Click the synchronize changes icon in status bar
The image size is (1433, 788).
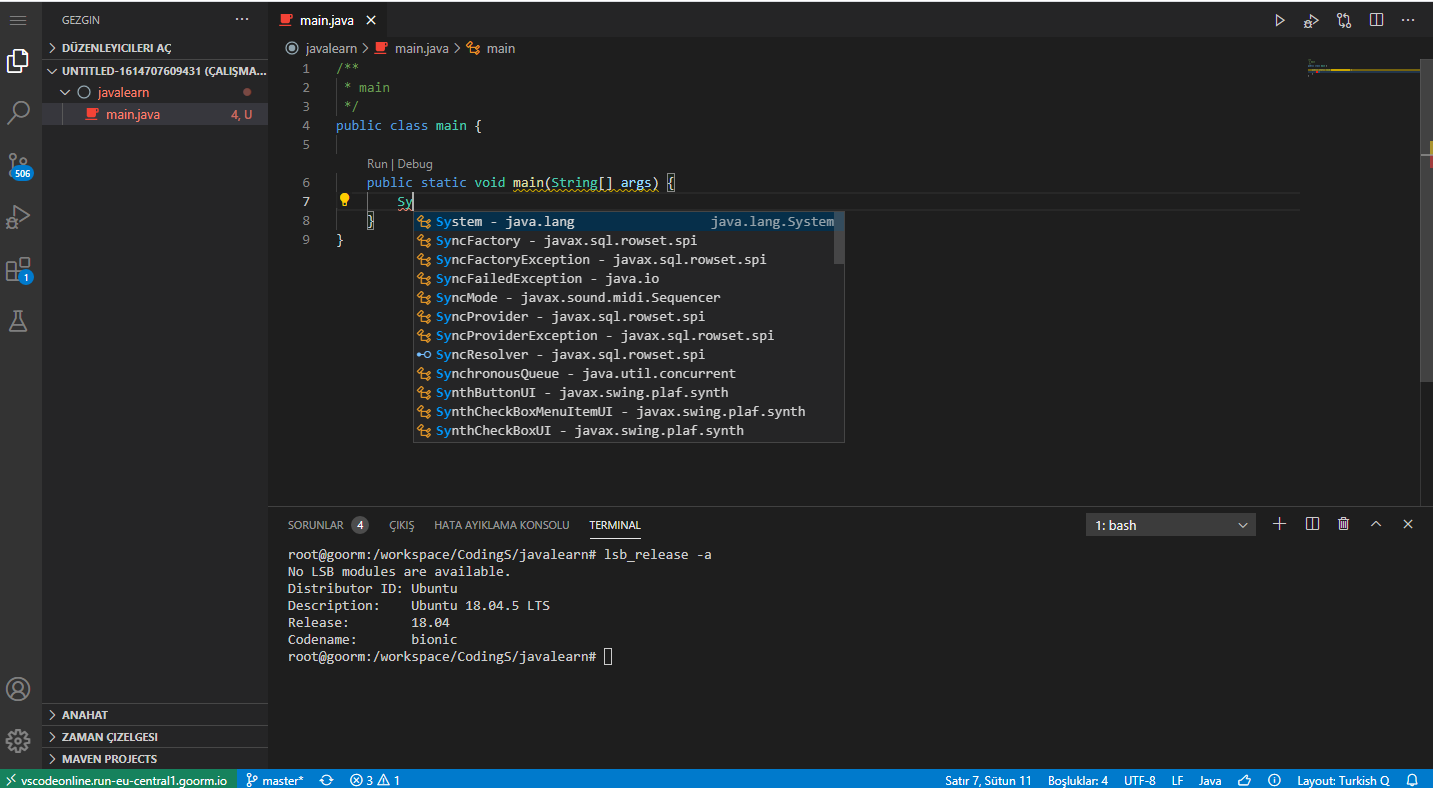326,780
